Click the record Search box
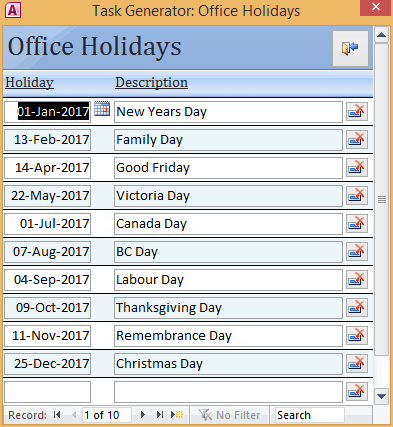This screenshot has height=427, width=393. [310, 415]
